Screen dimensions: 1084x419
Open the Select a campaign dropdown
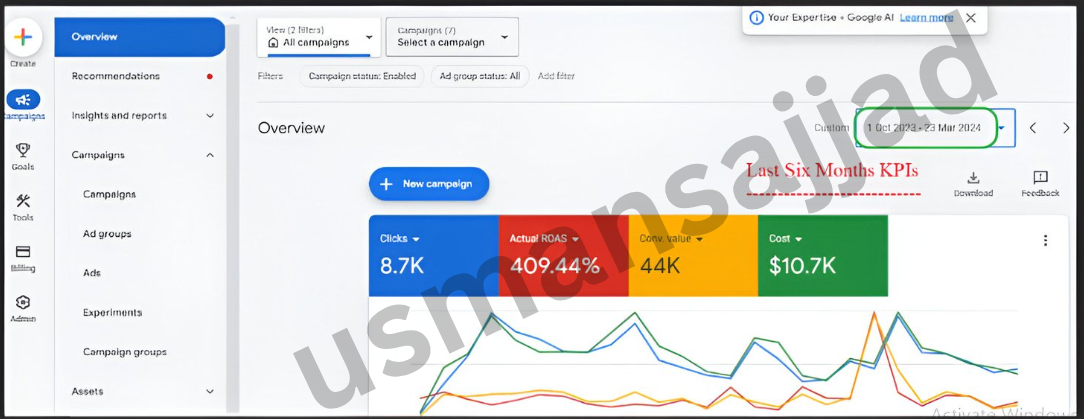point(452,37)
